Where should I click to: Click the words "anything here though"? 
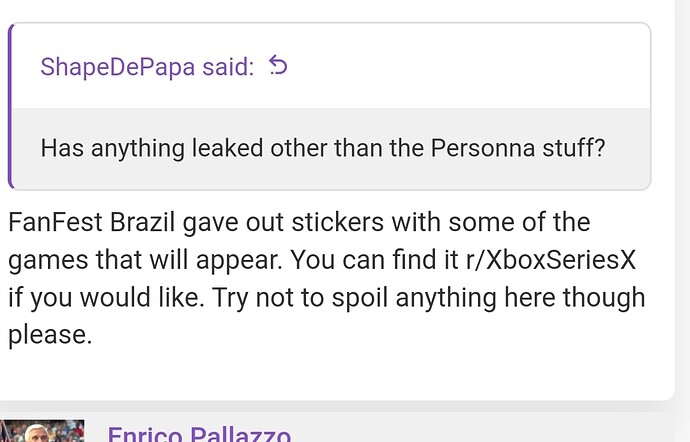click(520, 298)
